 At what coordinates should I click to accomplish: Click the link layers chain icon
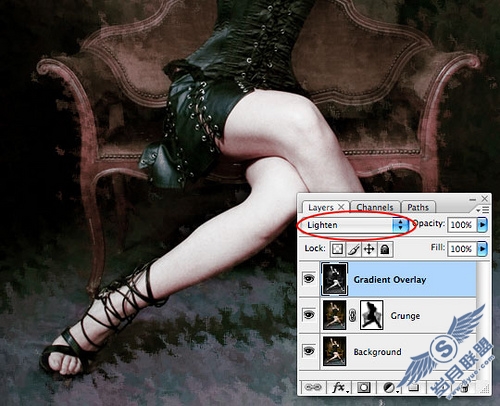[313, 387]
